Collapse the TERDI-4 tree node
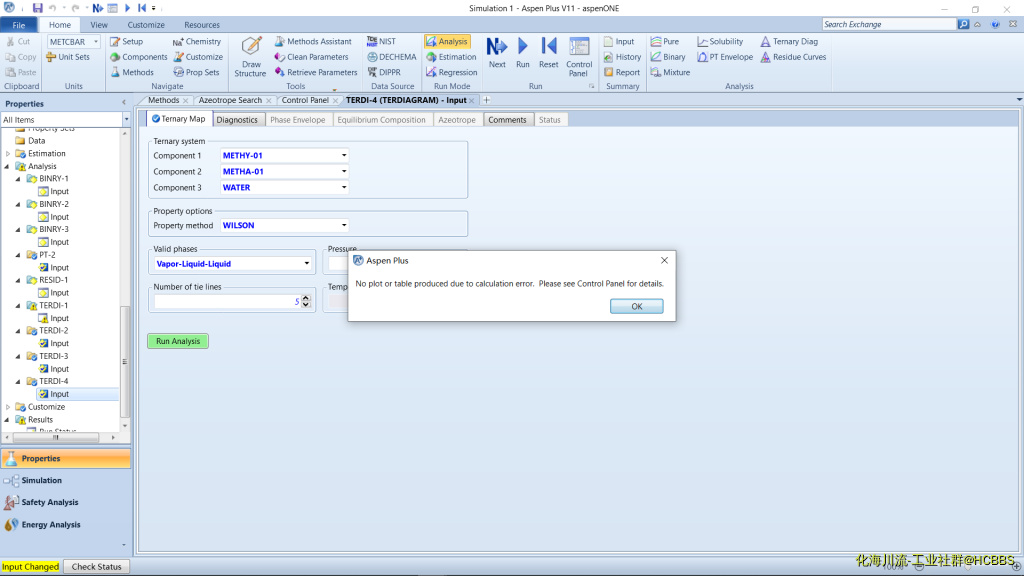The width and height of the screenshot is (1024, 576). click(x=18, y=381)
